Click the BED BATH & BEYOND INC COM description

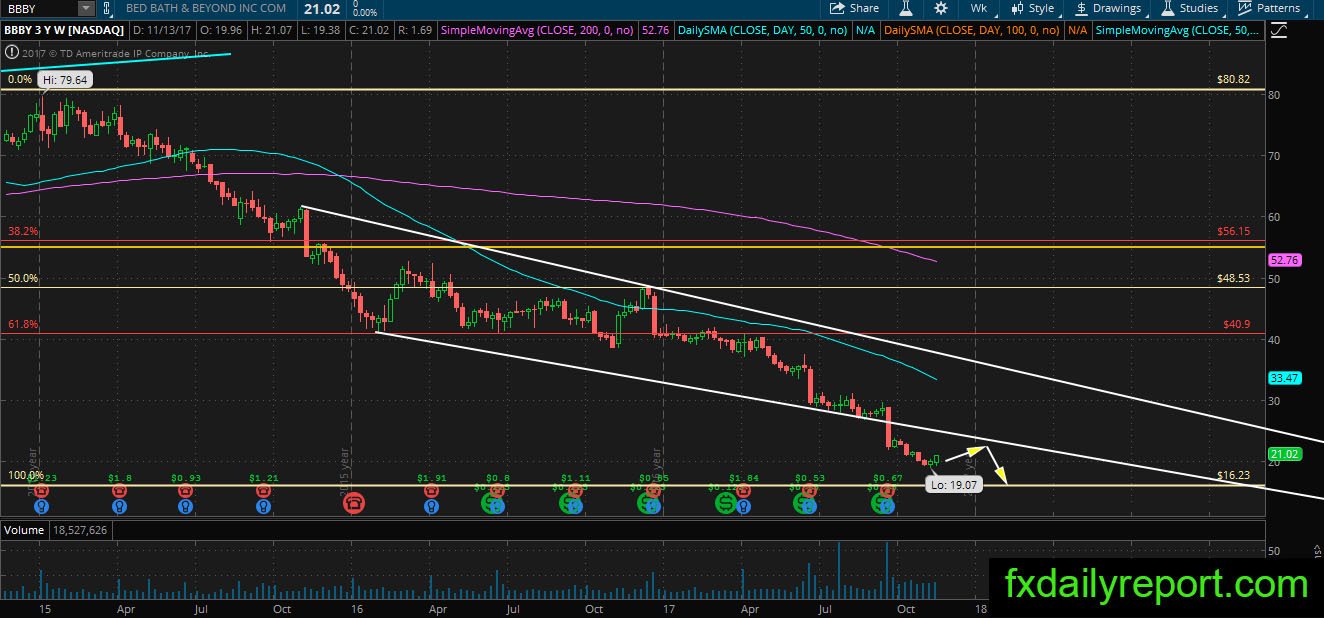point(207,9)
